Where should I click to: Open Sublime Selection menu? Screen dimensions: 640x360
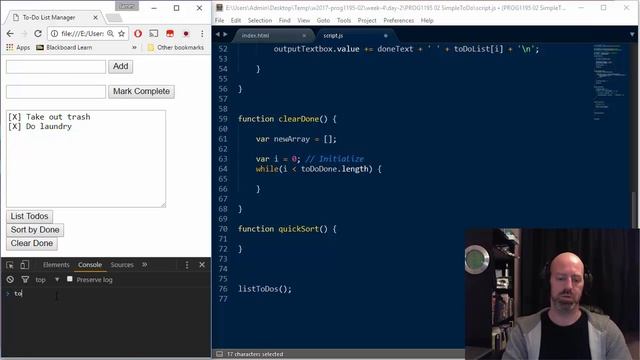[x=260, y=20]
